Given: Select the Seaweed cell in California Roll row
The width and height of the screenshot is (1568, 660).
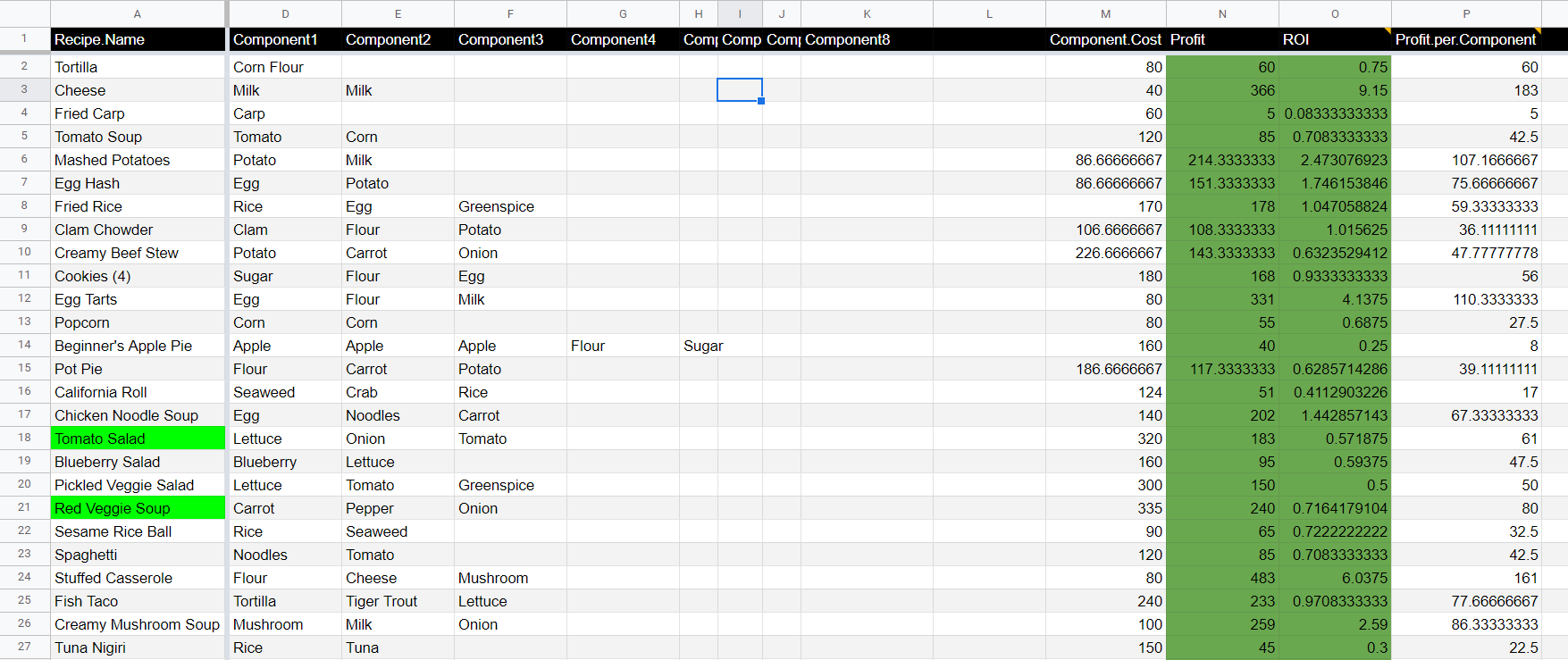Looking at the screenshot, I should coord(285,392).
